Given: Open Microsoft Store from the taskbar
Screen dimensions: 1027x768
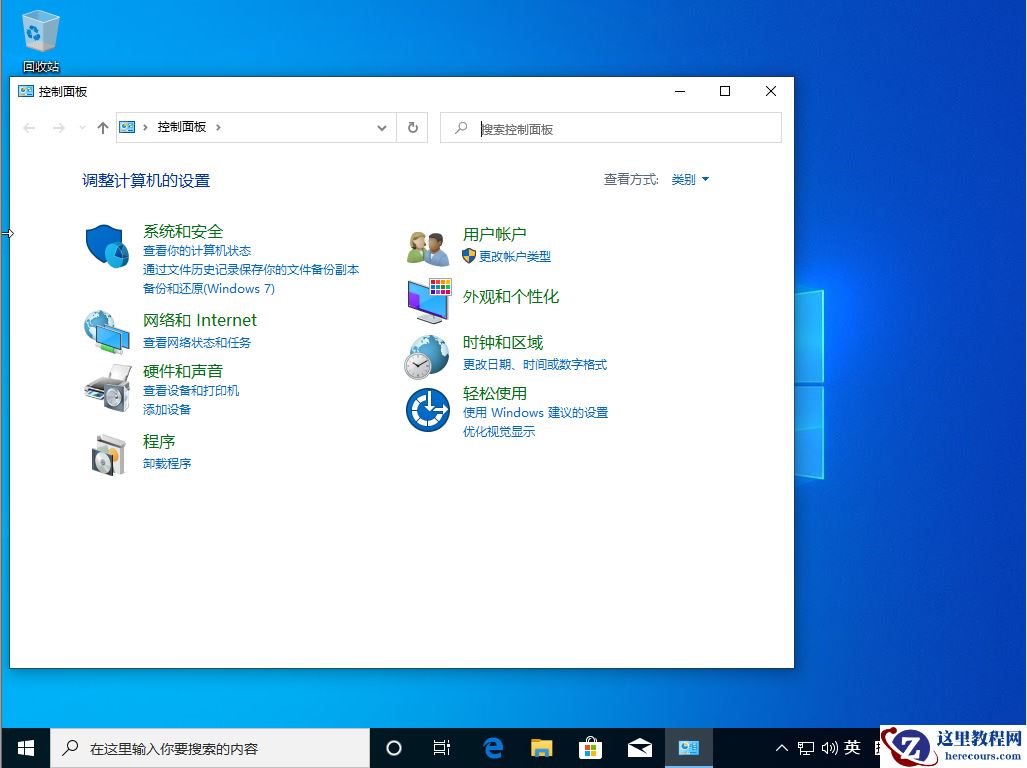Looking at the screenshot, I should (590, 747).
